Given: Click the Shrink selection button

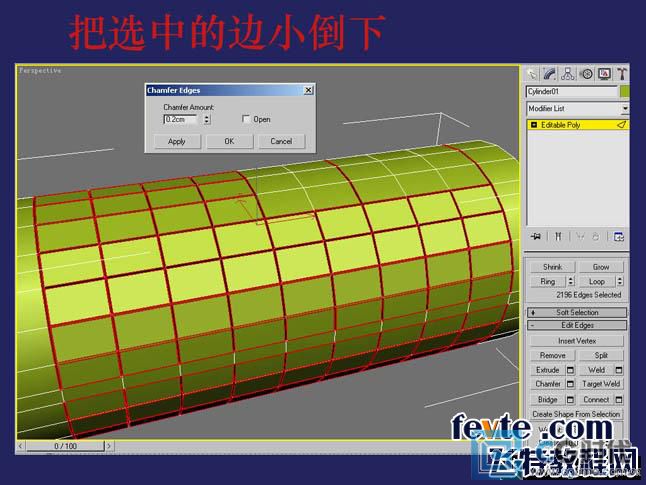Looking at the screenshot, I should pyautogui.click(x=552, y=267).
